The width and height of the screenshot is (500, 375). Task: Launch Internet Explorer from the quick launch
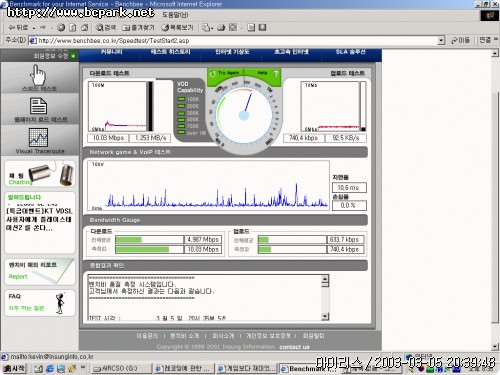pyautogui.click(x=50, y=369)
